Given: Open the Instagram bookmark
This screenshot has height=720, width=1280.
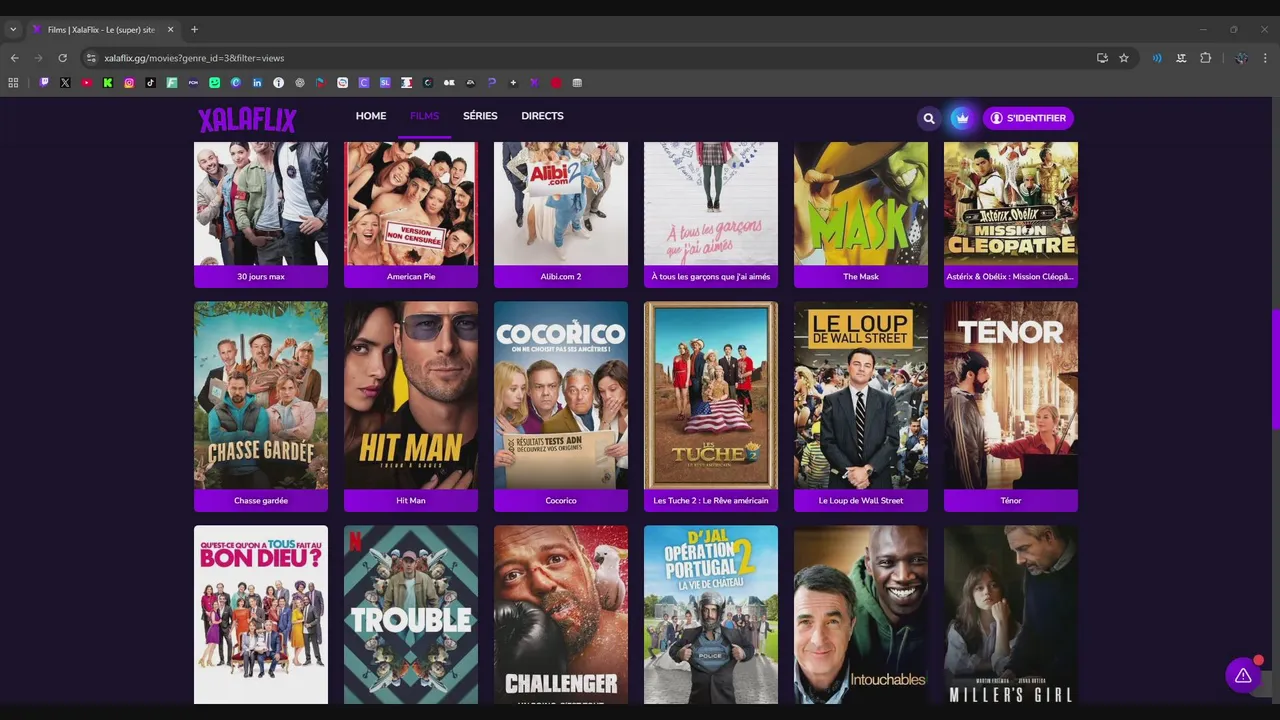Looking at the screenshot, I should [x=129, y=83].
